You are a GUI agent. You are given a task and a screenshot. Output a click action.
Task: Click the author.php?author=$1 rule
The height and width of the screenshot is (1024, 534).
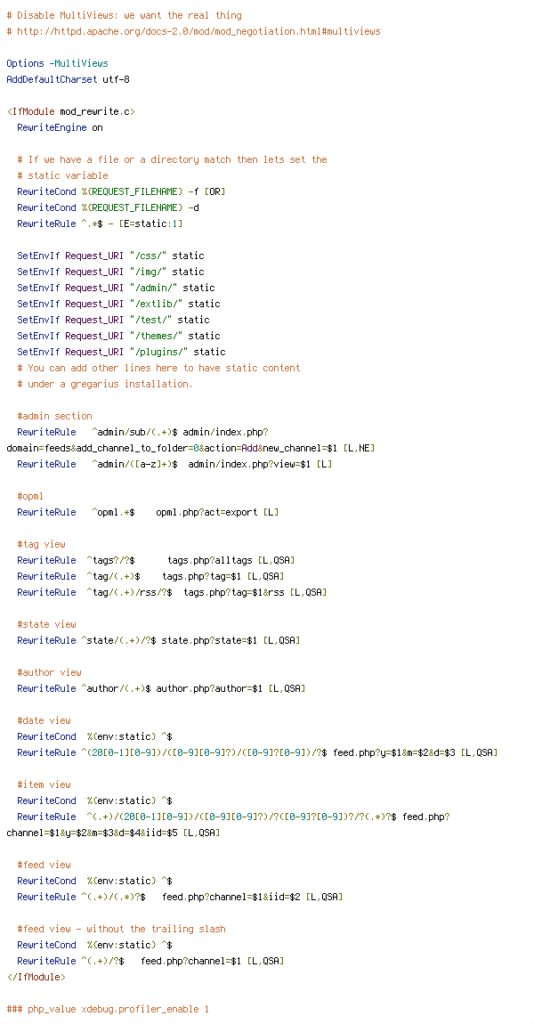click(x=161, y=689)
